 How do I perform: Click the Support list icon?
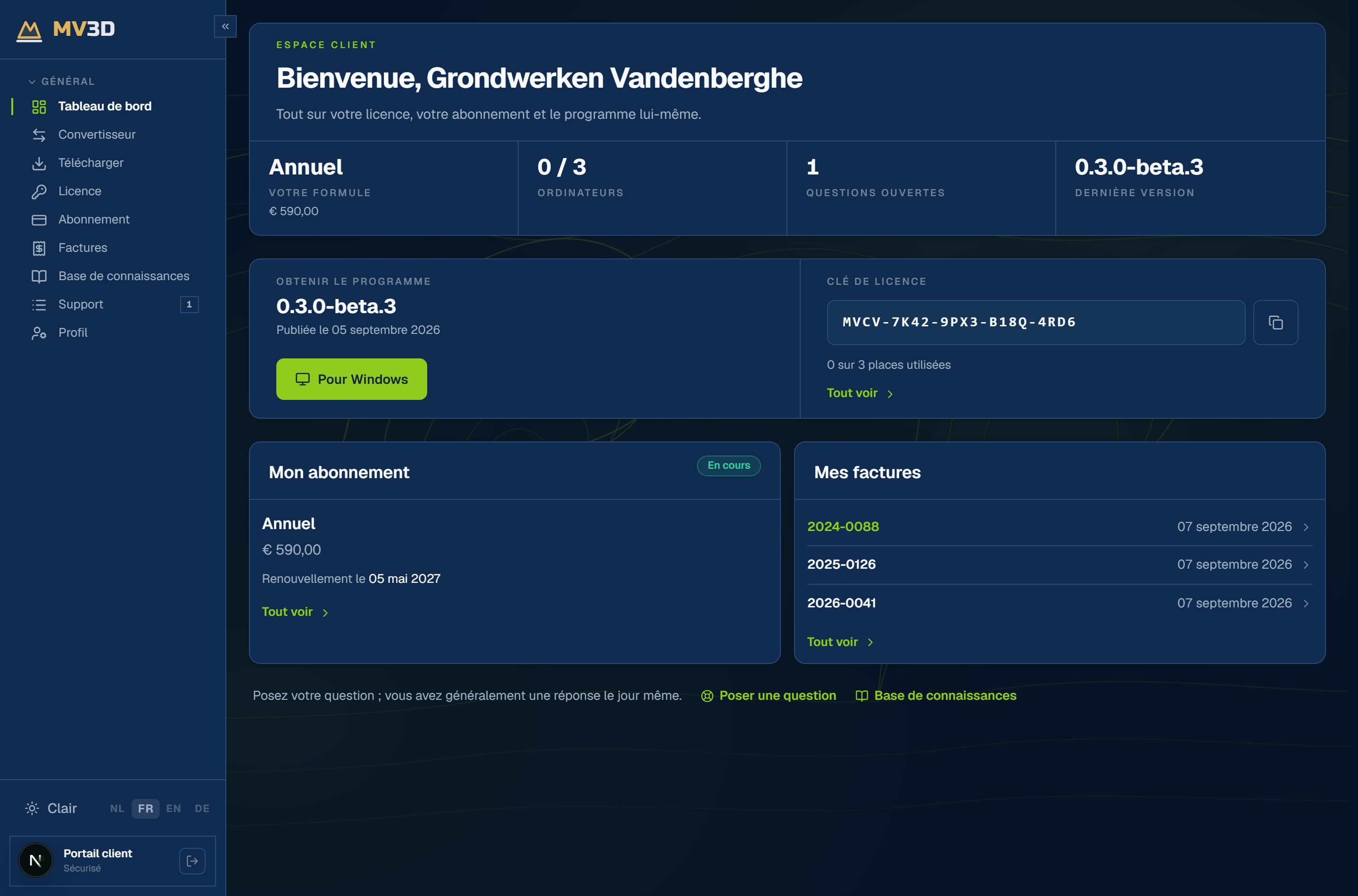(39, 305)
